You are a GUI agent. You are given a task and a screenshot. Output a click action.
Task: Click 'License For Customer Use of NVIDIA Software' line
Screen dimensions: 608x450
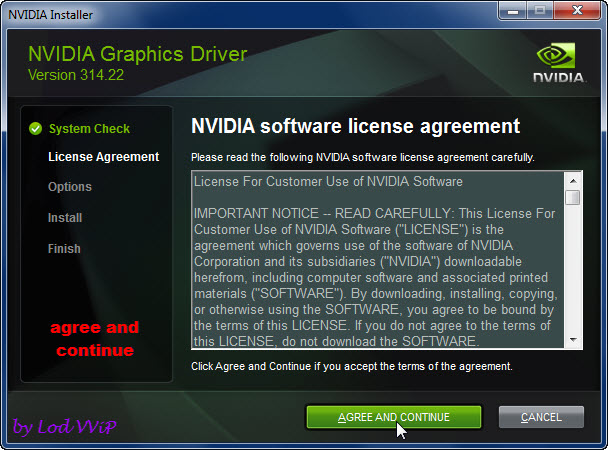click(x=328, y=181)
